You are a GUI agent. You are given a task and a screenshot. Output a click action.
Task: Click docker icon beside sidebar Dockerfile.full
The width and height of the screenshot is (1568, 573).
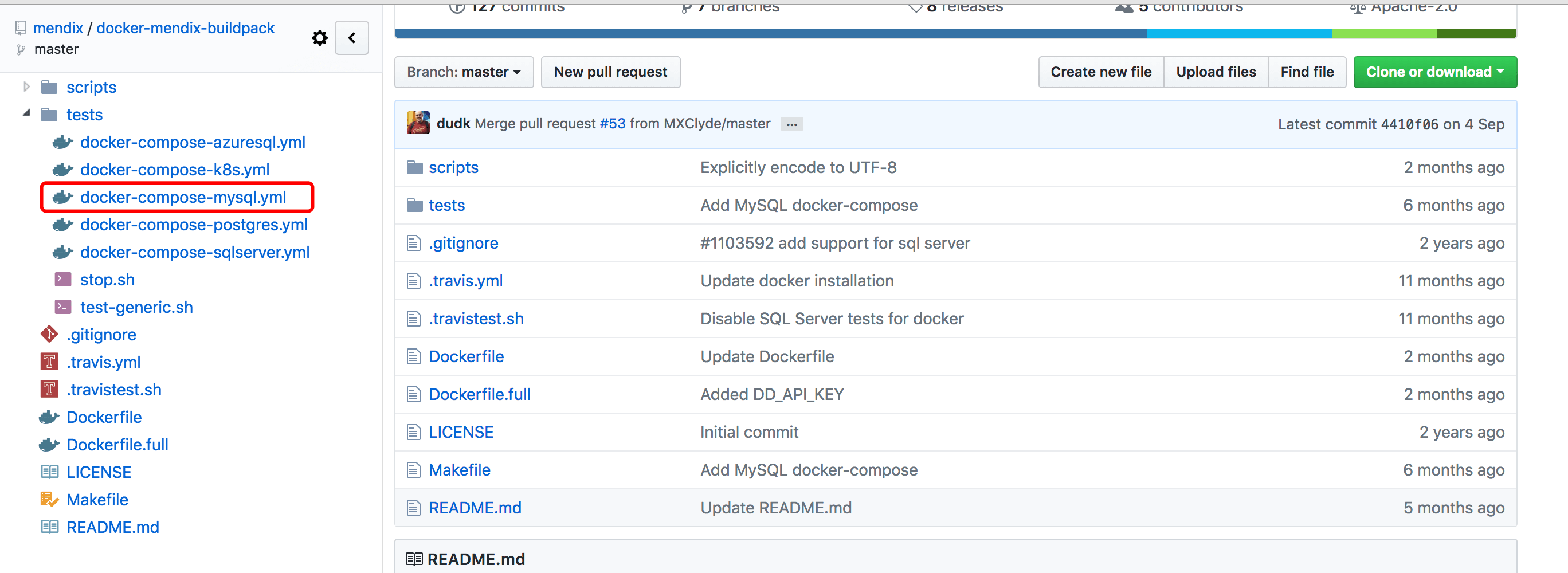pos(49,445)
